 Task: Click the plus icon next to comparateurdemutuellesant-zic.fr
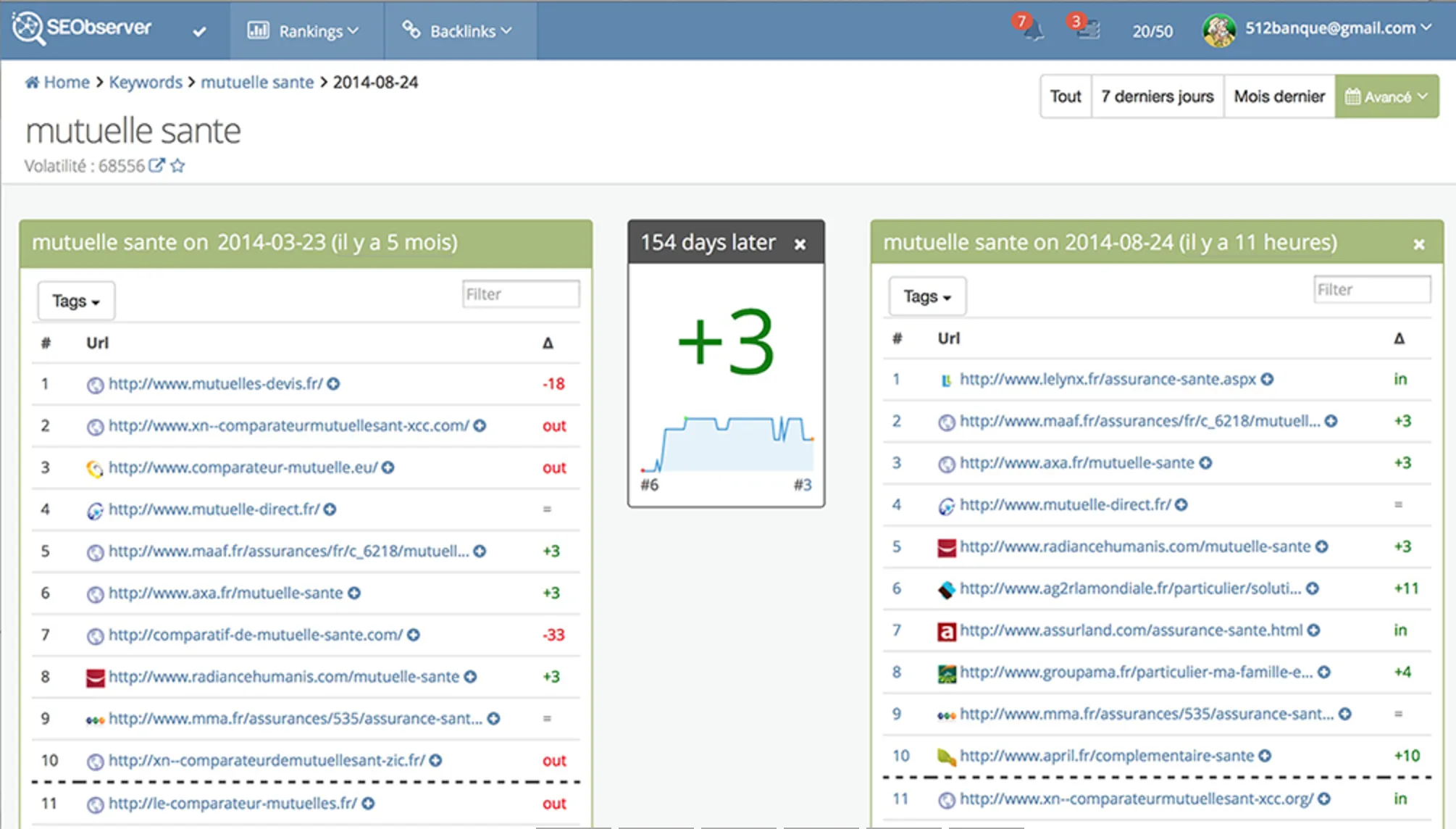point(435,760)
